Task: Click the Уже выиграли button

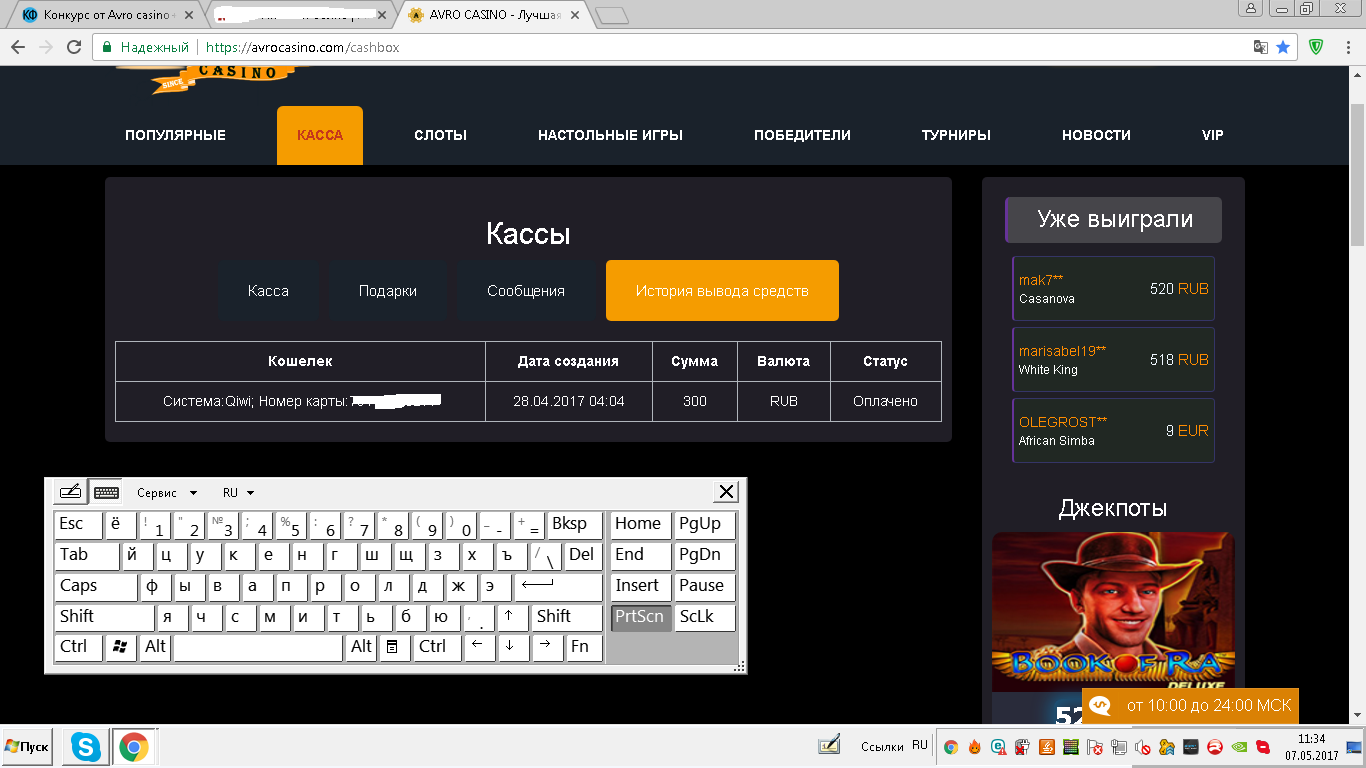Action: [x=1114, y=220]
